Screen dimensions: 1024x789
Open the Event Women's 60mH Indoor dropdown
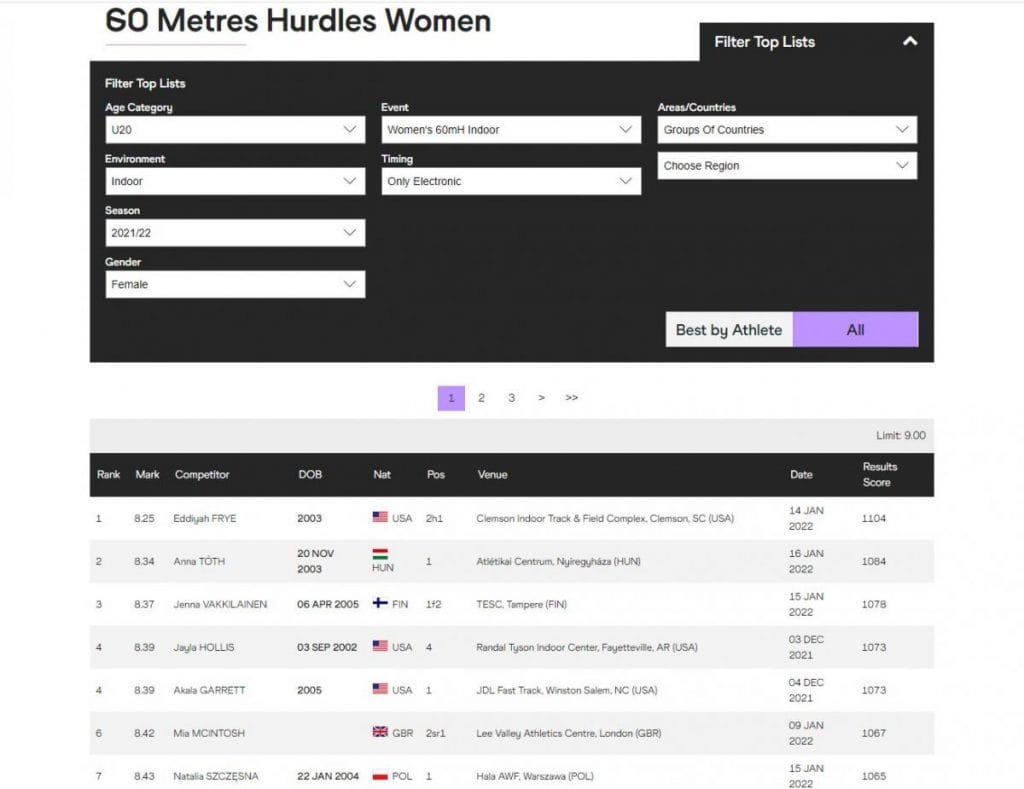pyautogui.click(x=511, y=130)
